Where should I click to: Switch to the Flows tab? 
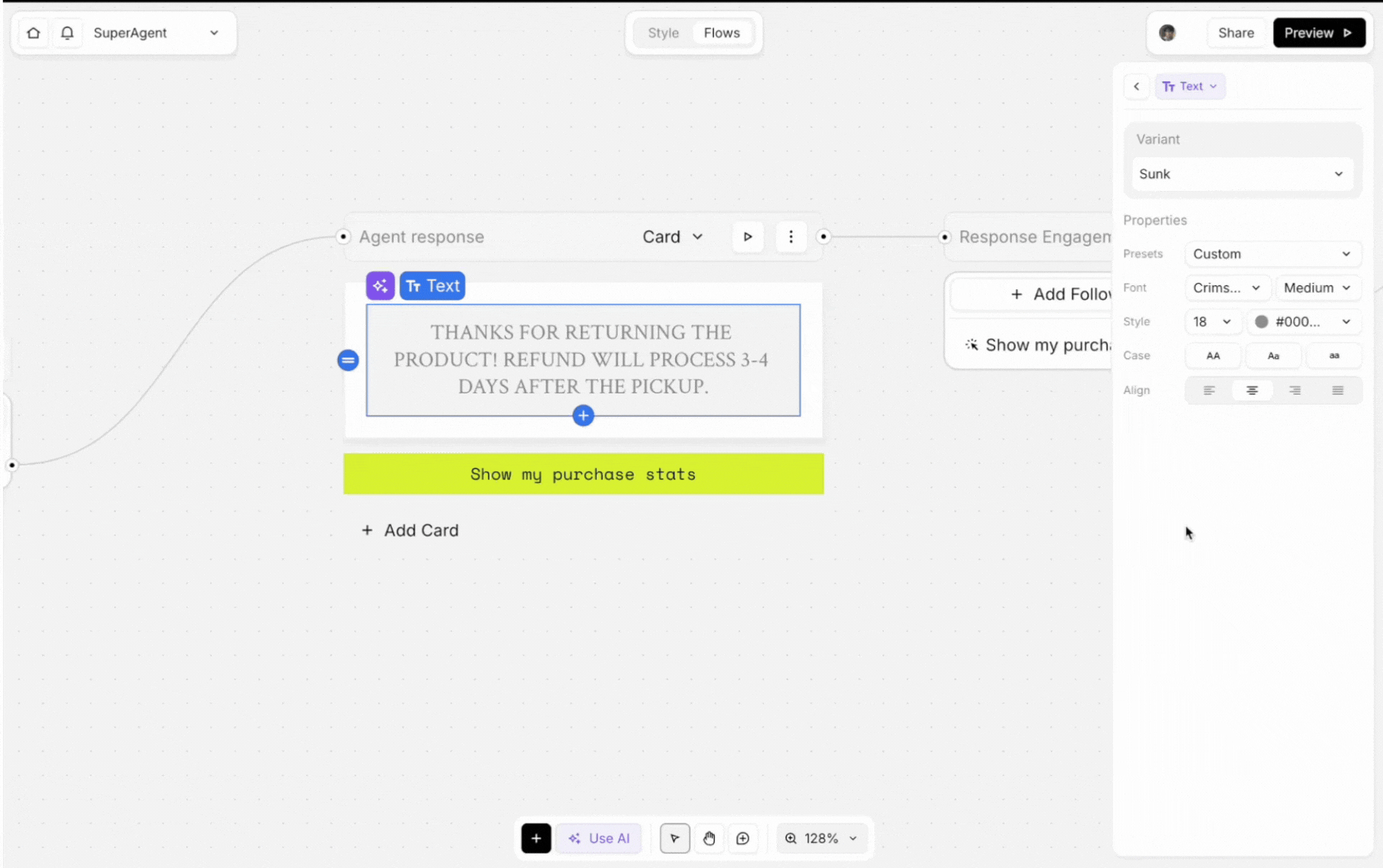point(722,33)
